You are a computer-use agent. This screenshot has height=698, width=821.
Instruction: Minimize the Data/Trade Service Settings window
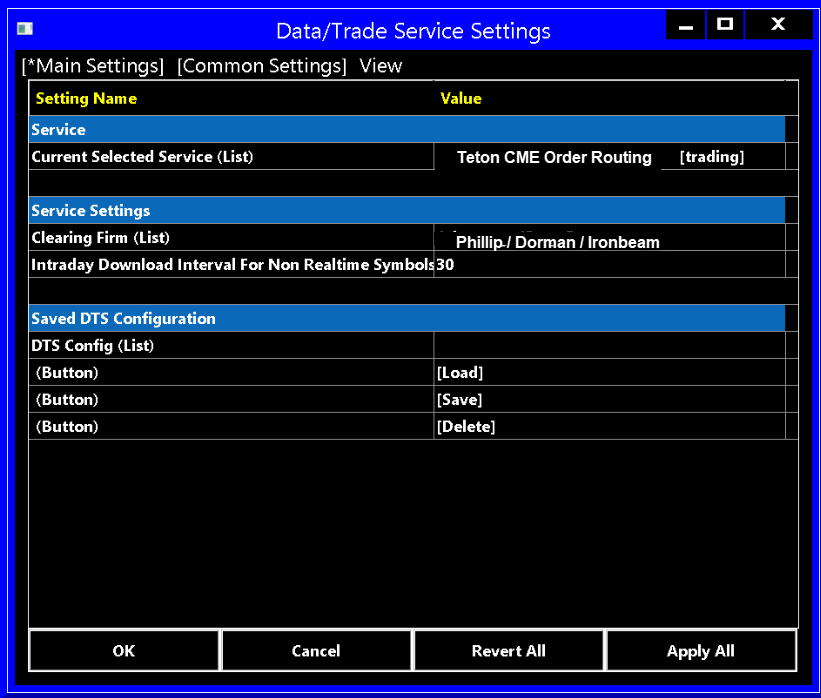(686, 26)
